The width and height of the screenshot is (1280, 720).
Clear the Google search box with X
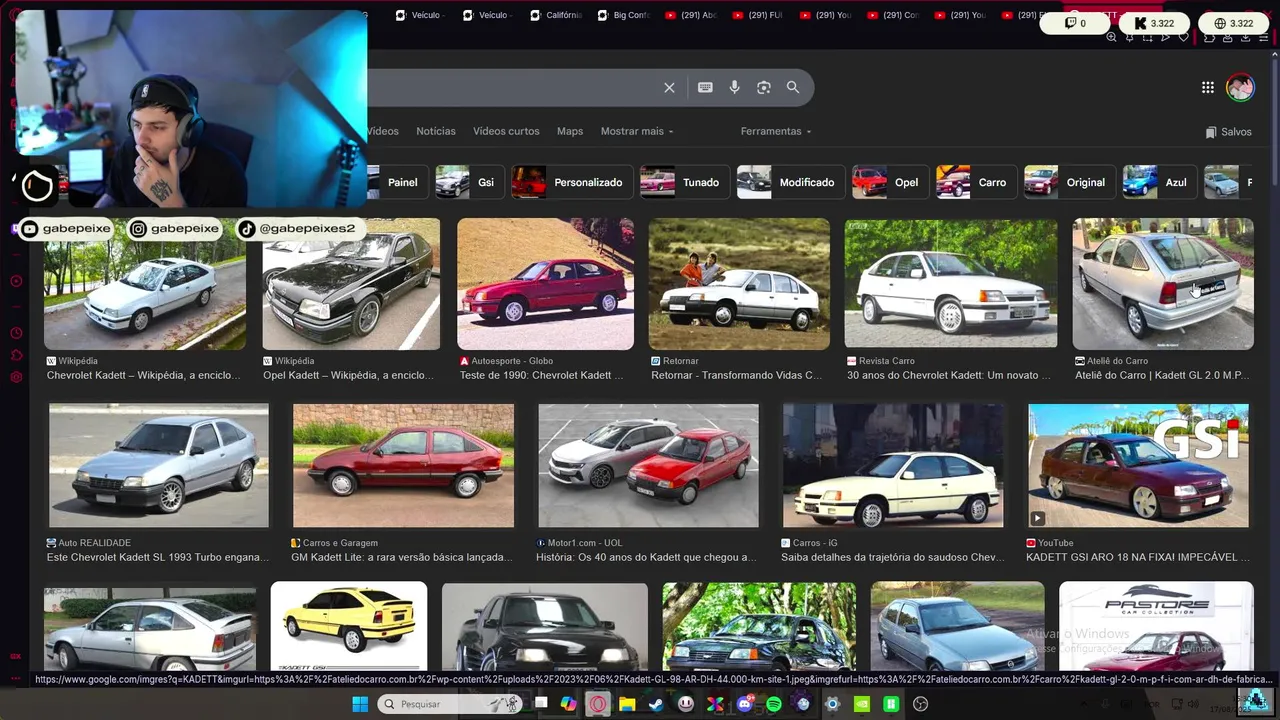[669, 88]
